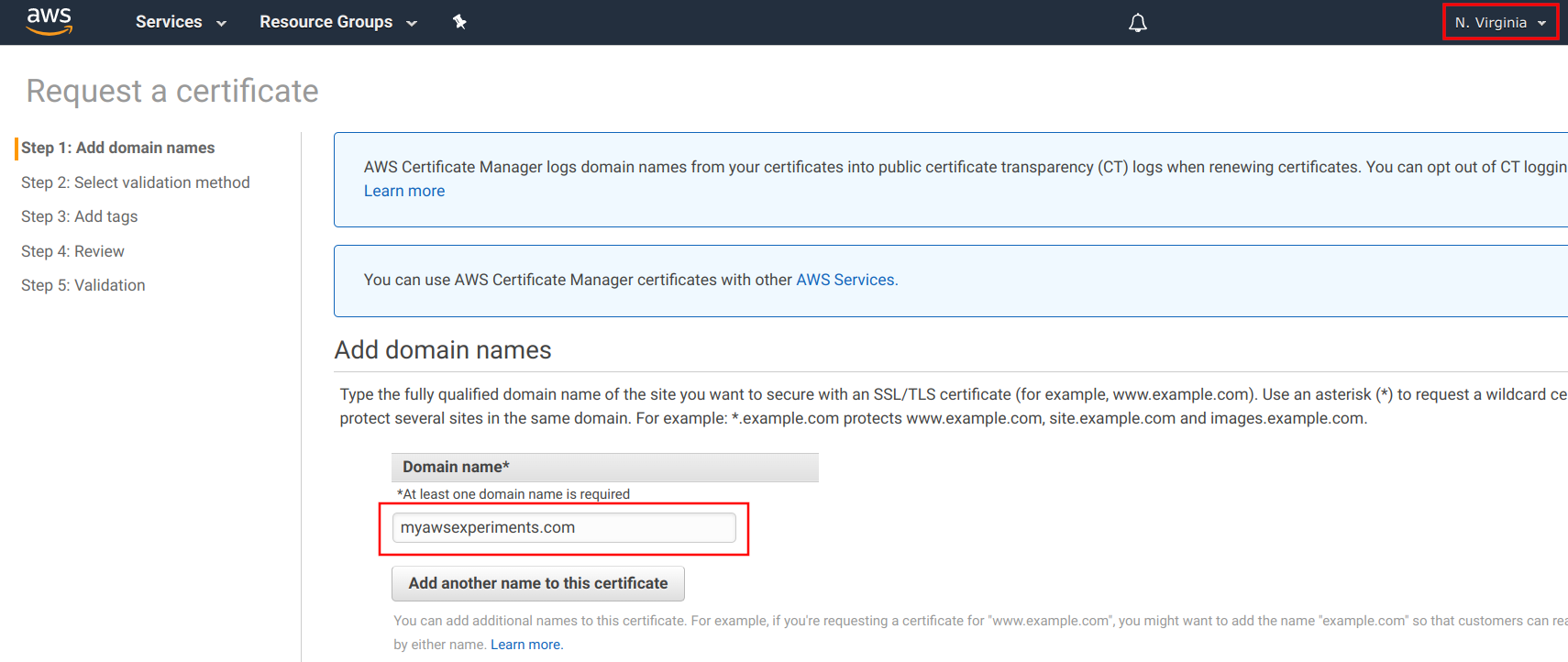
Task: Open the Services menu
Action: (169, 22)
